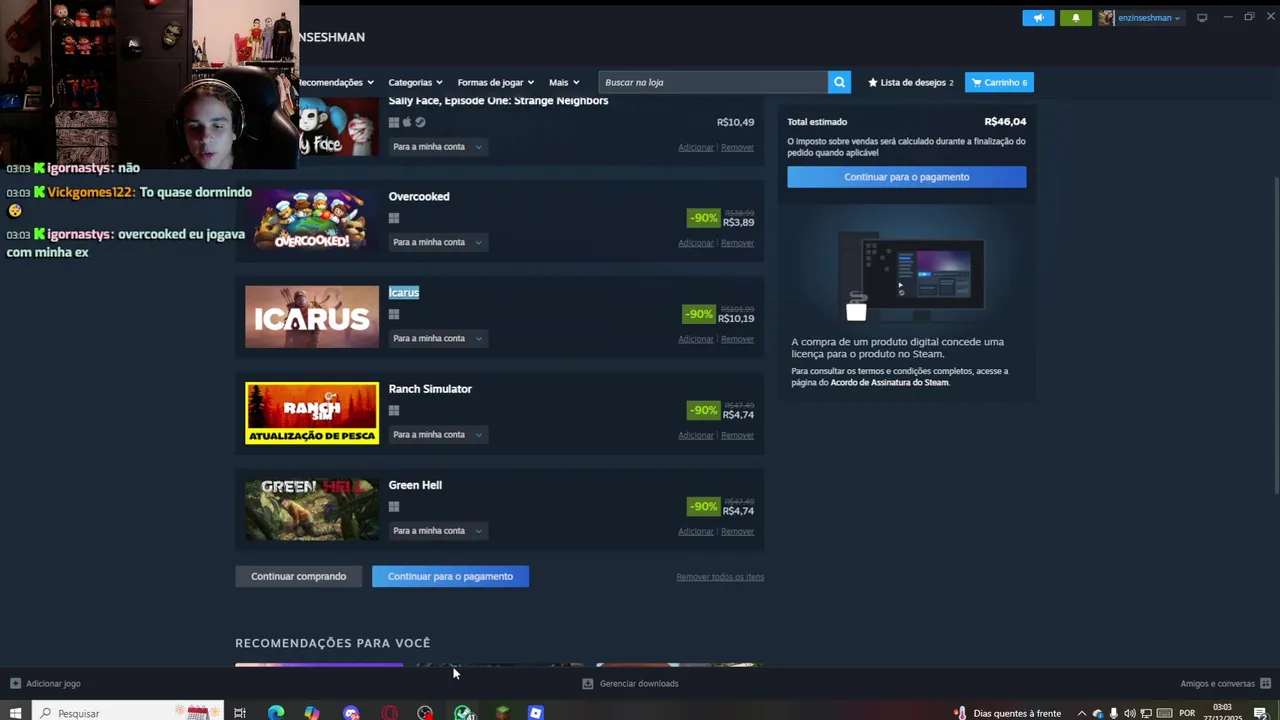The image size is (1280, 720).
Task: Click Dias quentes à frente weather widget
Action: 1007,713
